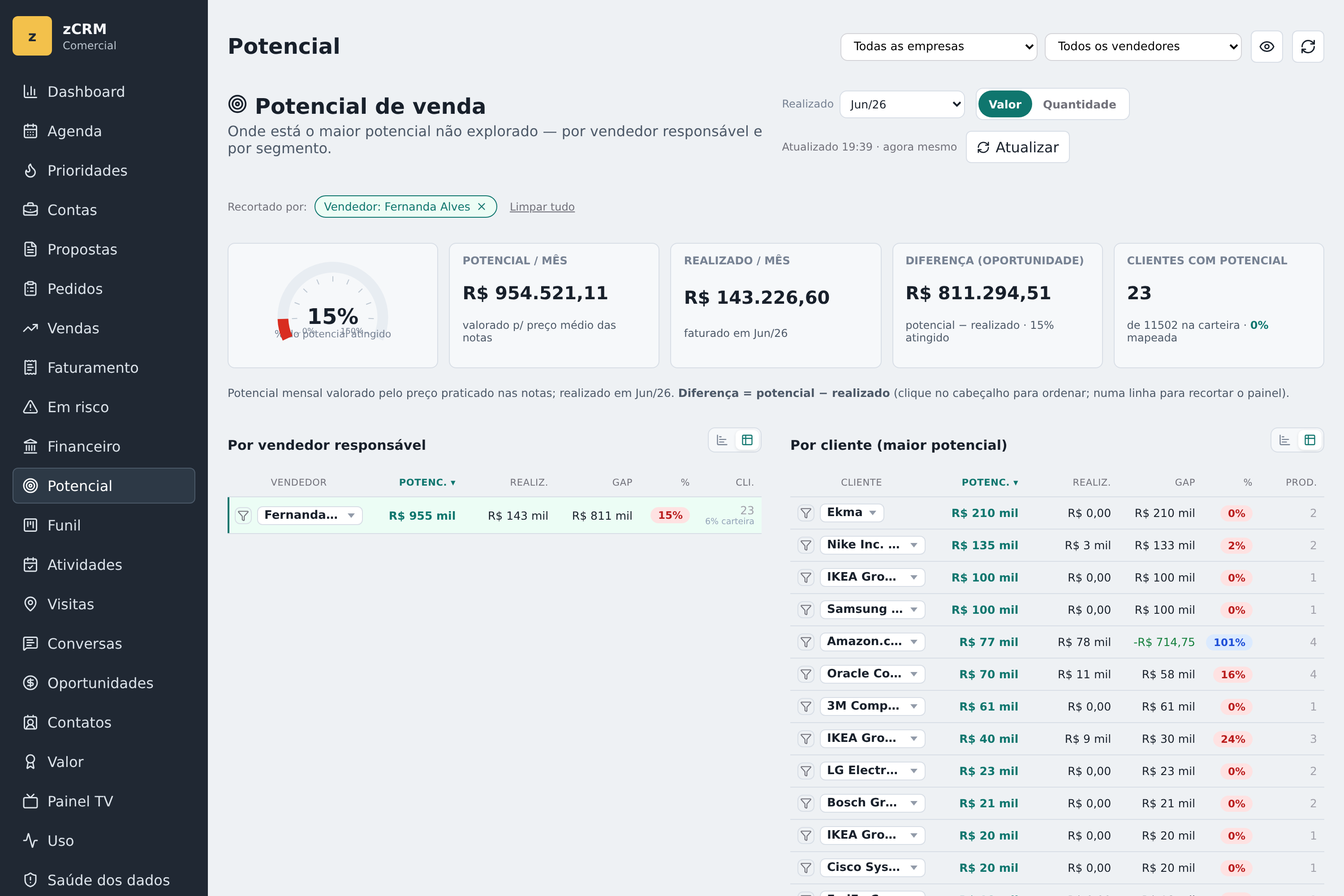Open Saúde dos dados in sidebar
The image size is (1344, 896).
coord(103,880)
